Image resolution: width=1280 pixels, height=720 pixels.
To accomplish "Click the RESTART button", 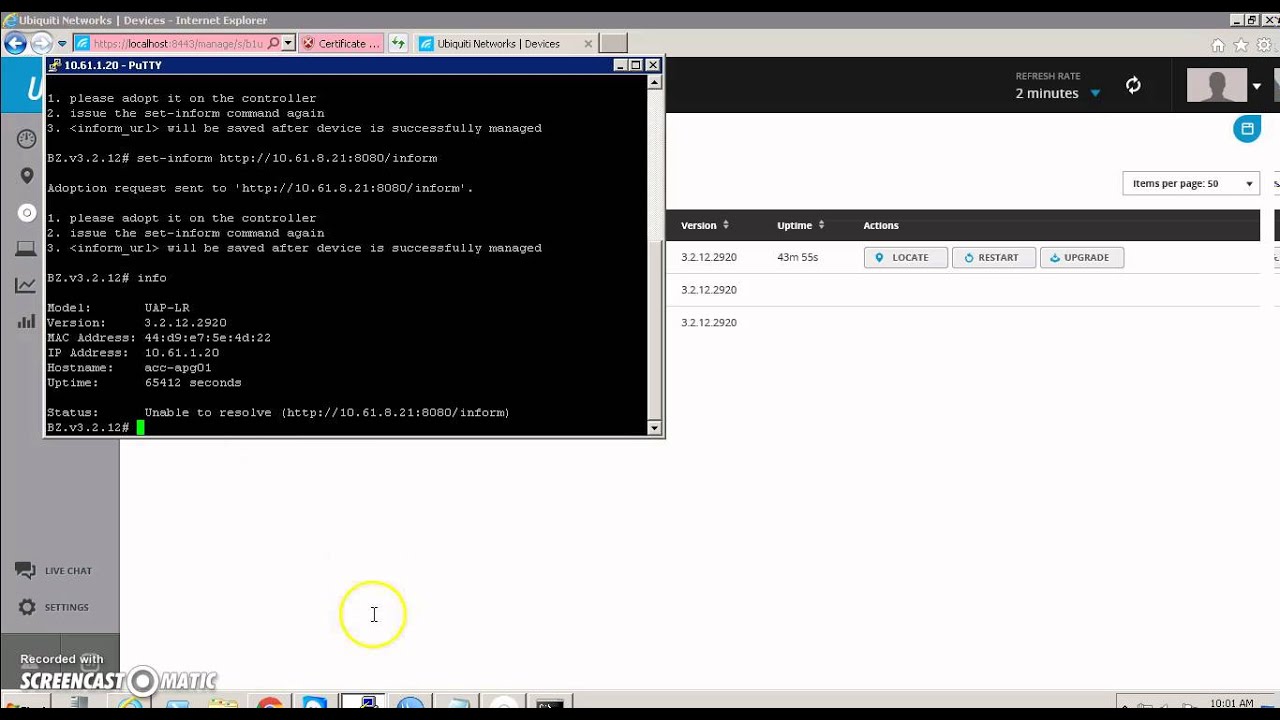I will click(x=993, y=258).
